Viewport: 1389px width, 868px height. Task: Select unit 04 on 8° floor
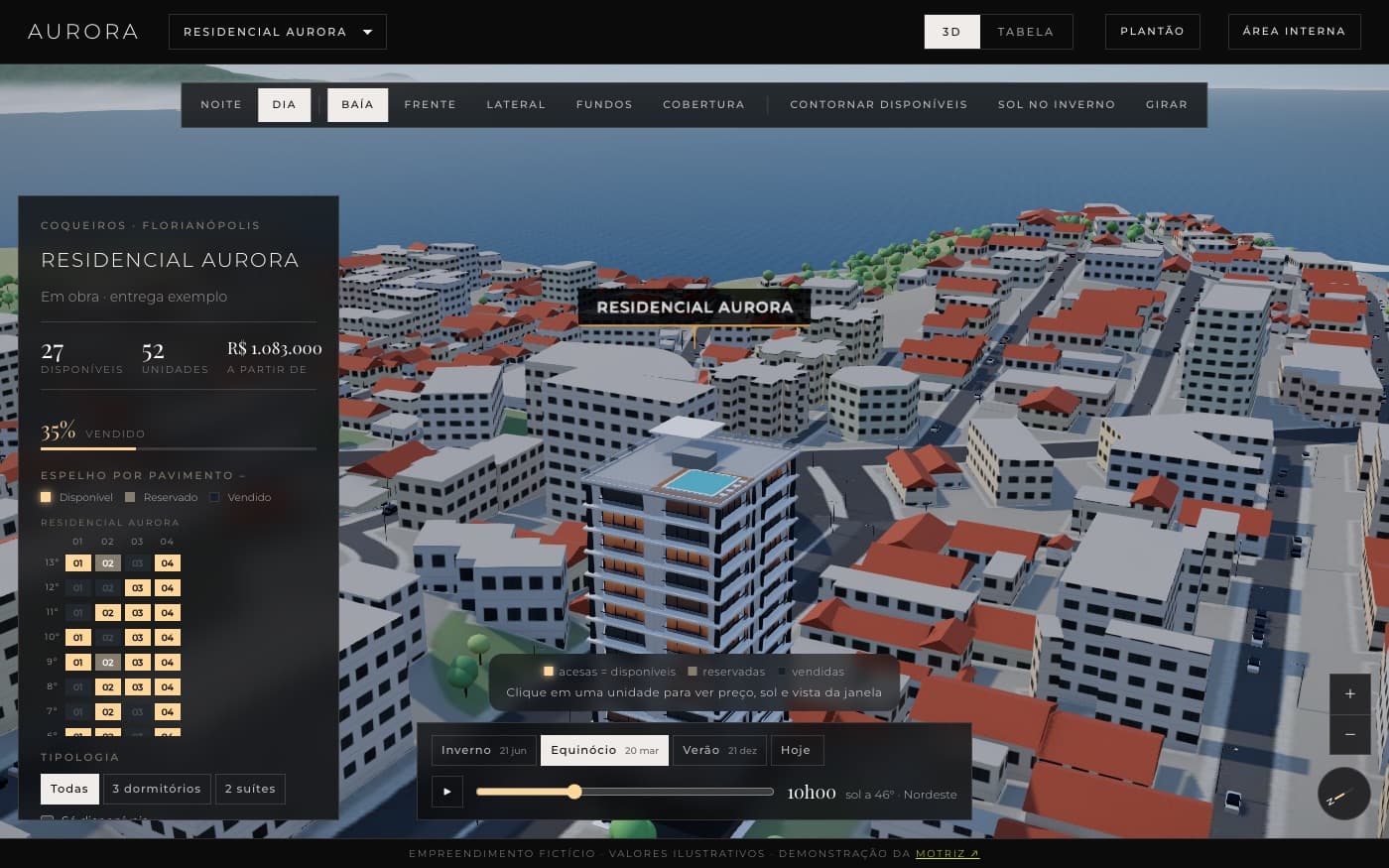point(168,687)
